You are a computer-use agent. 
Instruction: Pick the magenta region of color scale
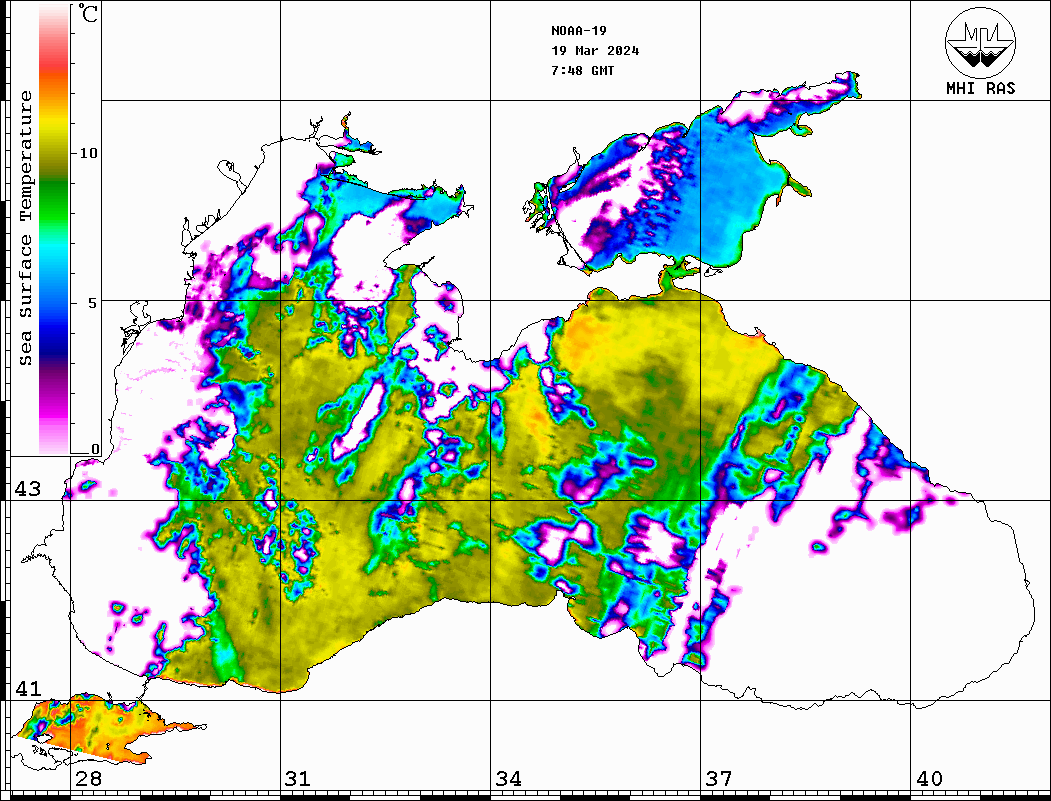click(54, 406)
